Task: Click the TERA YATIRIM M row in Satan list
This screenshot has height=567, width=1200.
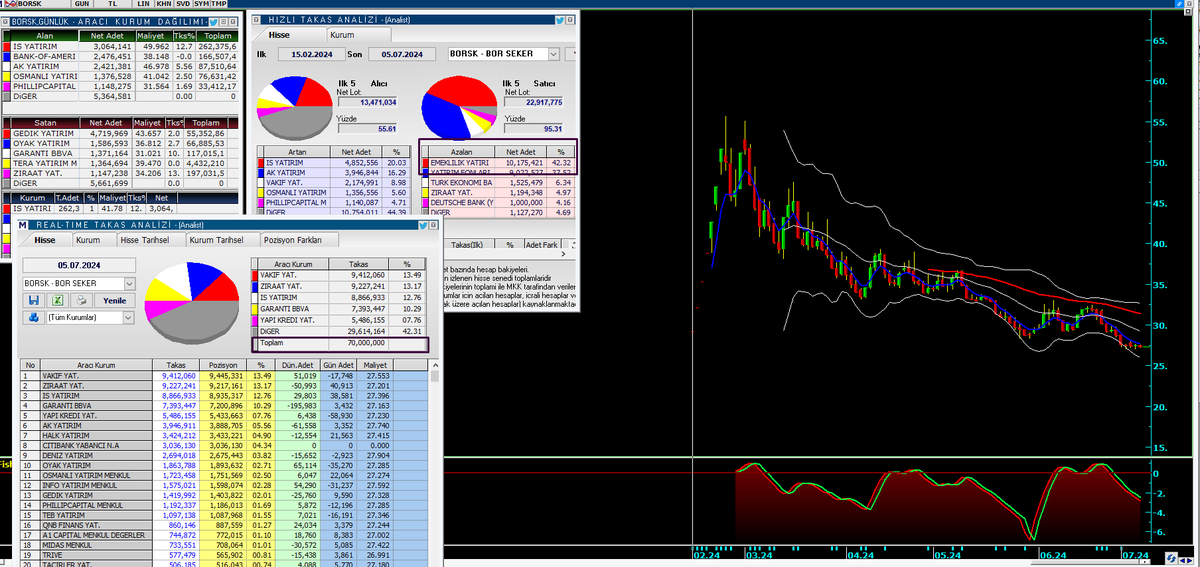Action: coord(121,163)
